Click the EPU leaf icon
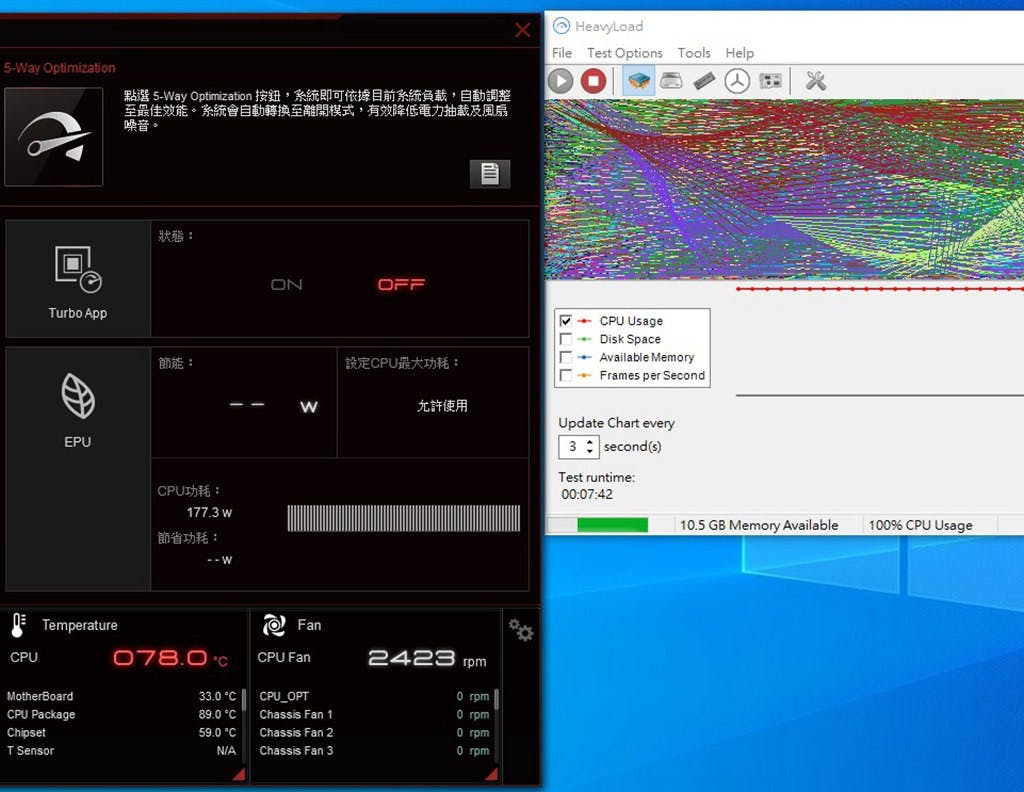Screen dimensions: 1024x792 tap(78, 398)
